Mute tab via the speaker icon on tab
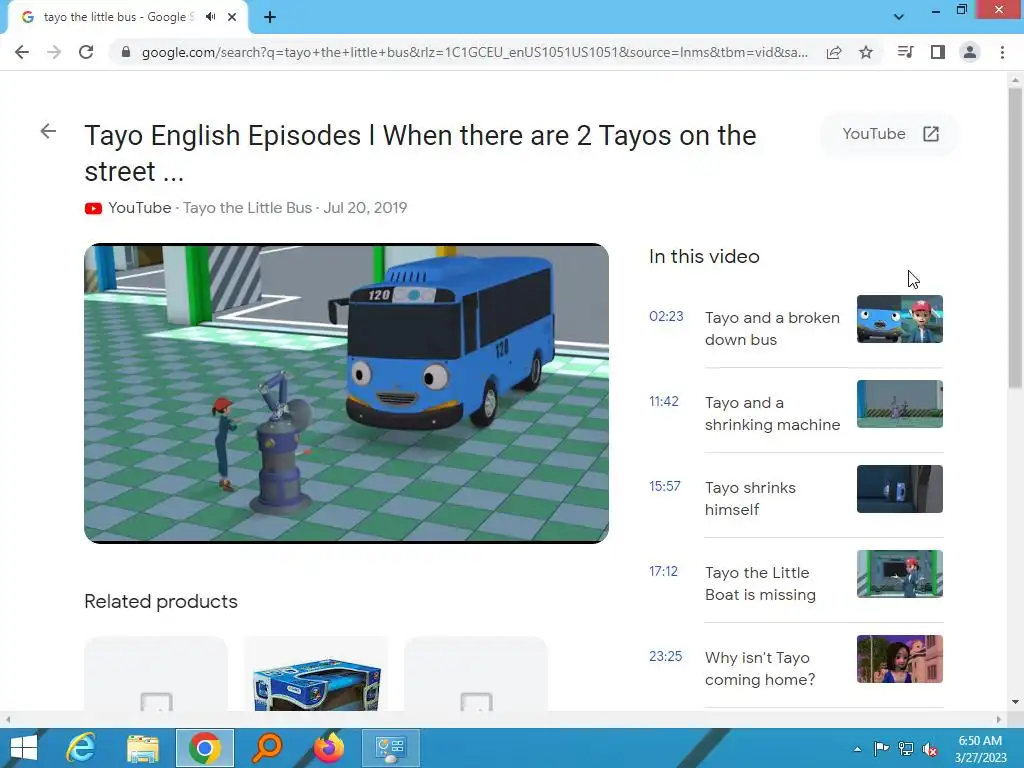This screenshot has height=768, width=1024. pyautogui.click(x=210, y=17)
